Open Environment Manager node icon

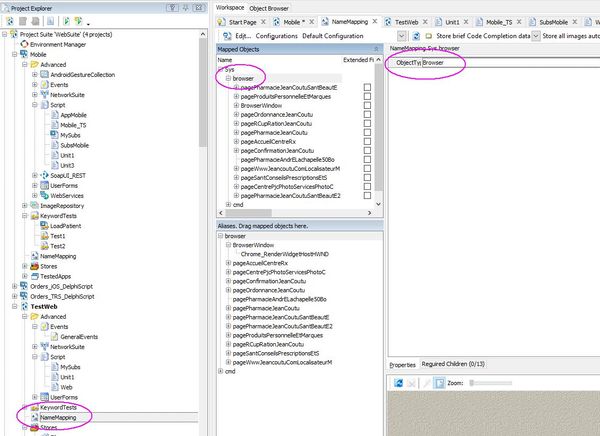pos(23,45)
